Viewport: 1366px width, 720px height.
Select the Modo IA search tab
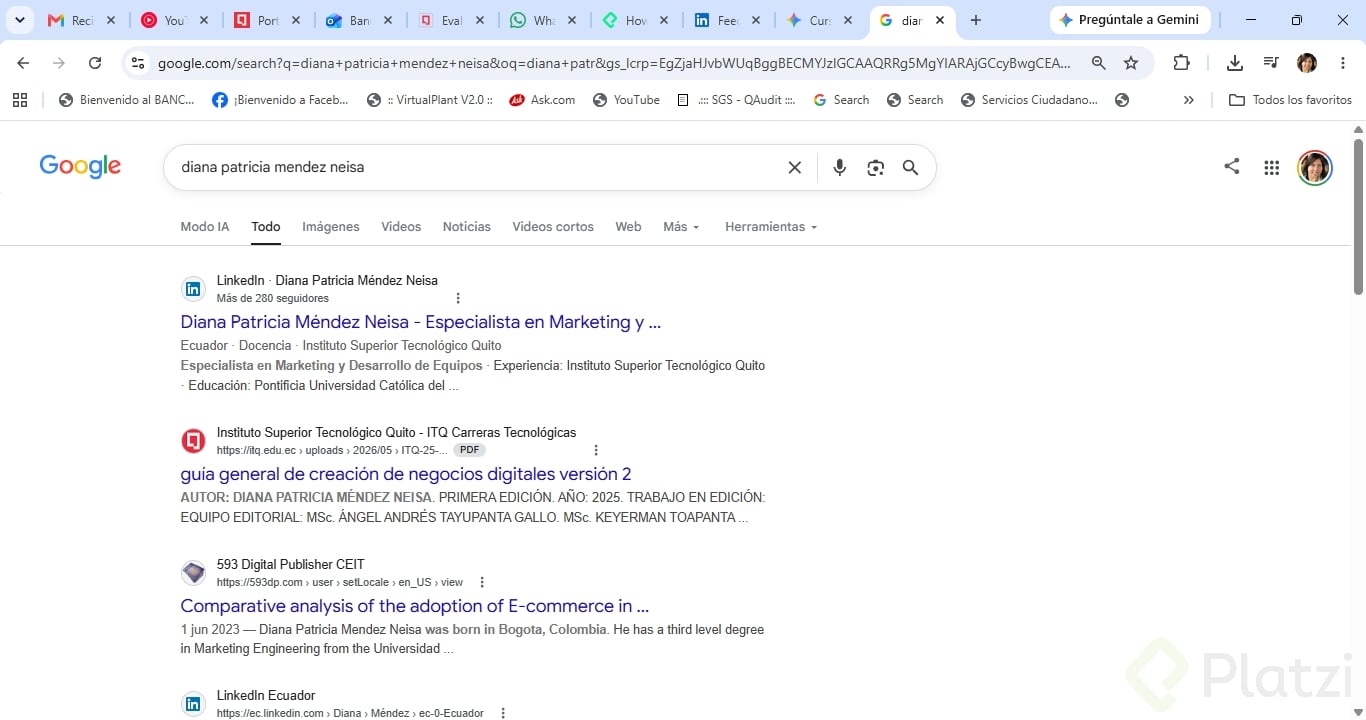point(205,227)
